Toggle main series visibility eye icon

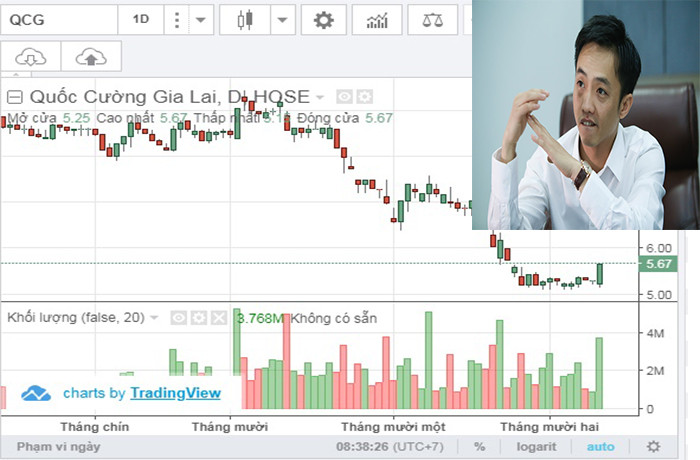tap(345, 96)
